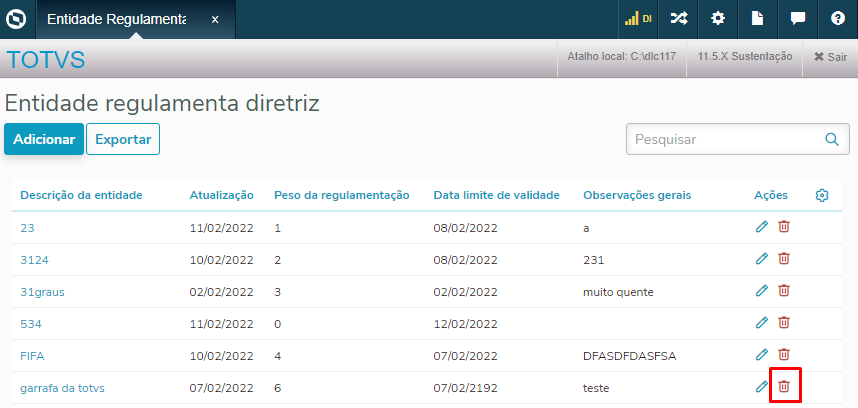Image resolution: width=858 pixels, height=408 pixels.
Task: Open the garrafa da totvs link
Action: pyautogui.click(x=62, y=388)
